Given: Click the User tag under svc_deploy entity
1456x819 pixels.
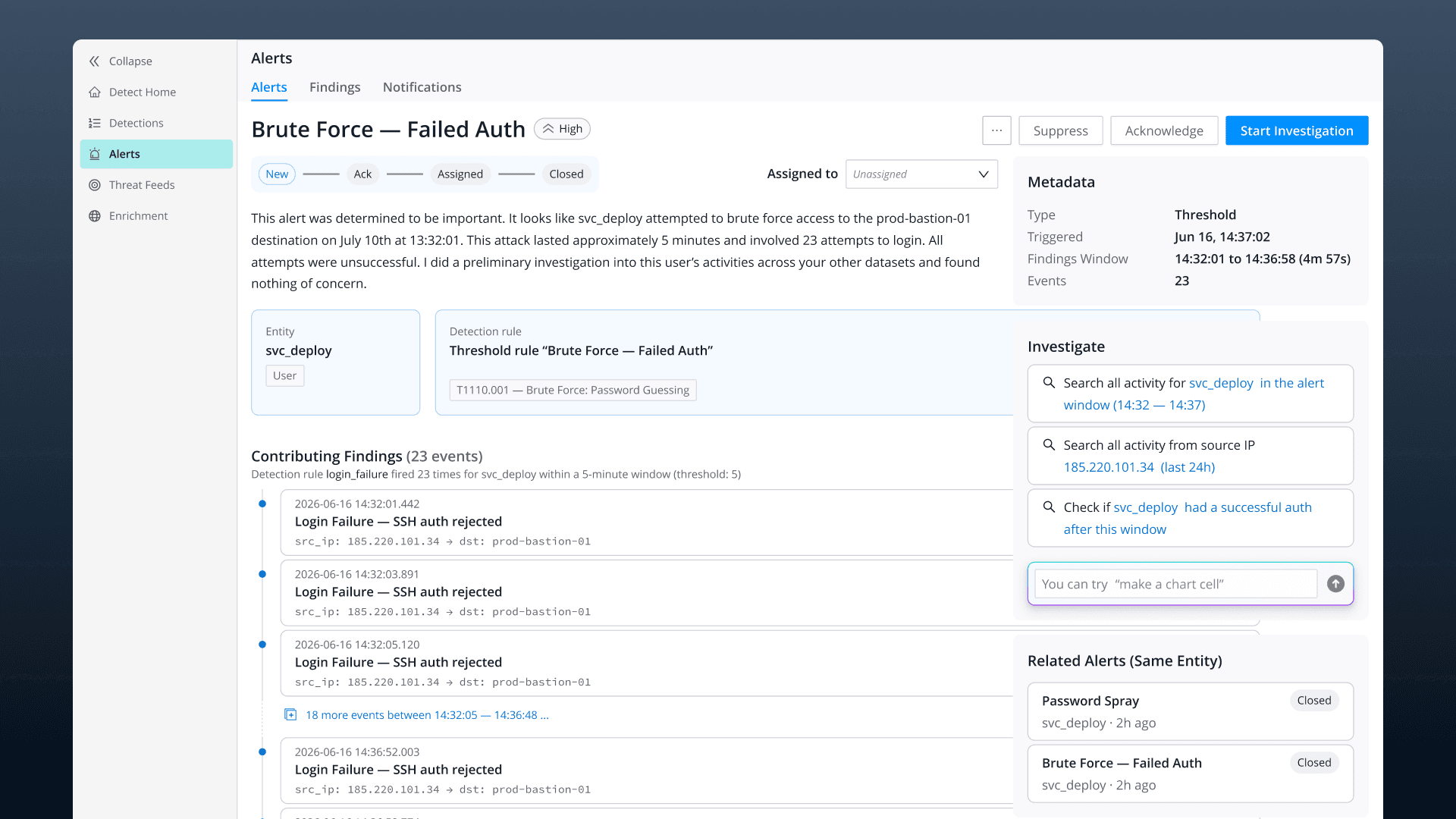Looking at the screenshot, I should pos(284,376).
